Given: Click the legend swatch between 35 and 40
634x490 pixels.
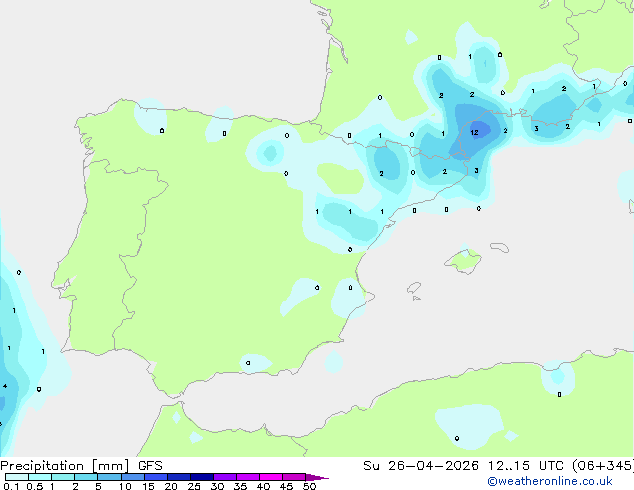Looking at the screenshot, I should click(x=248, y=477).
